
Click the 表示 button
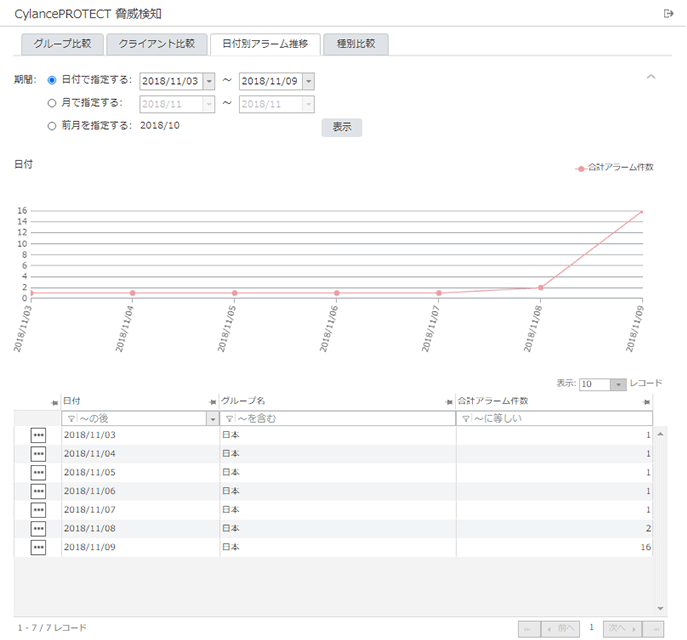[x=341, y=127]
